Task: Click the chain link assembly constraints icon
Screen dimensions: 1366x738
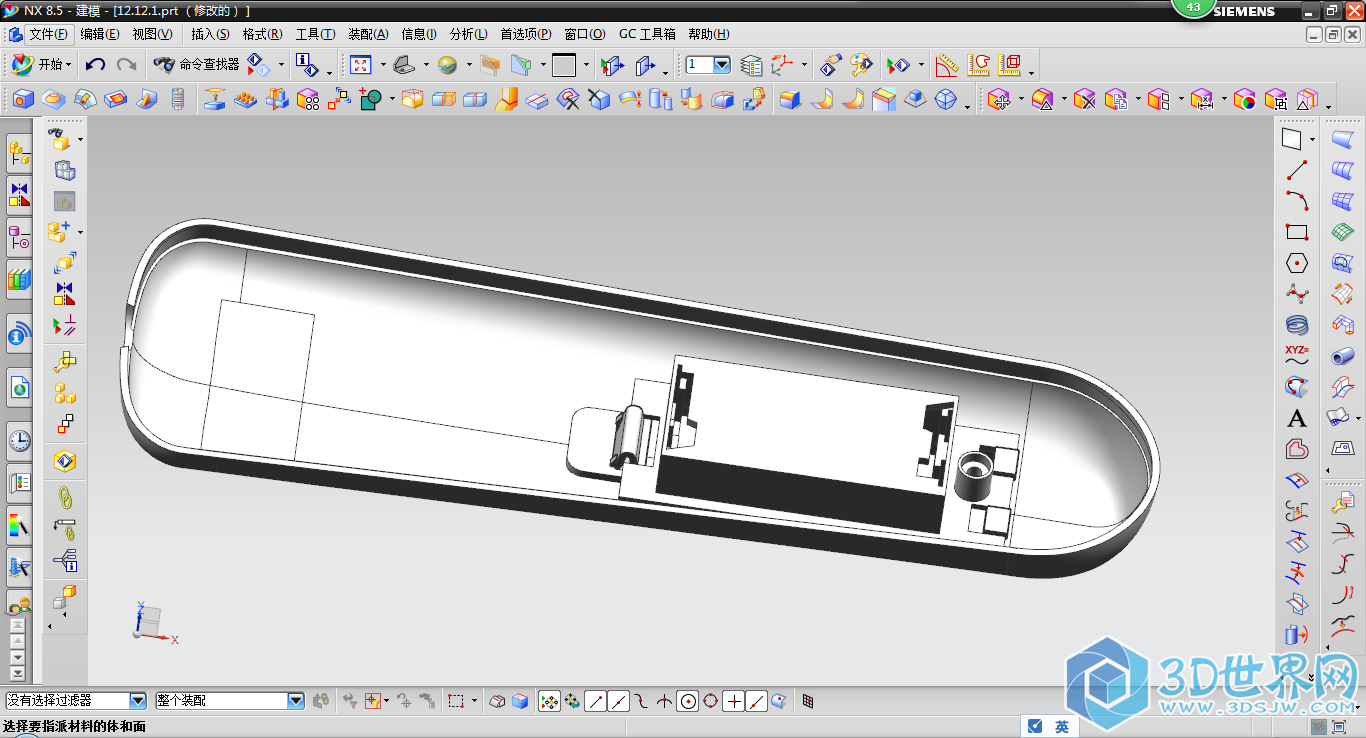Action: tap(65, 496)
